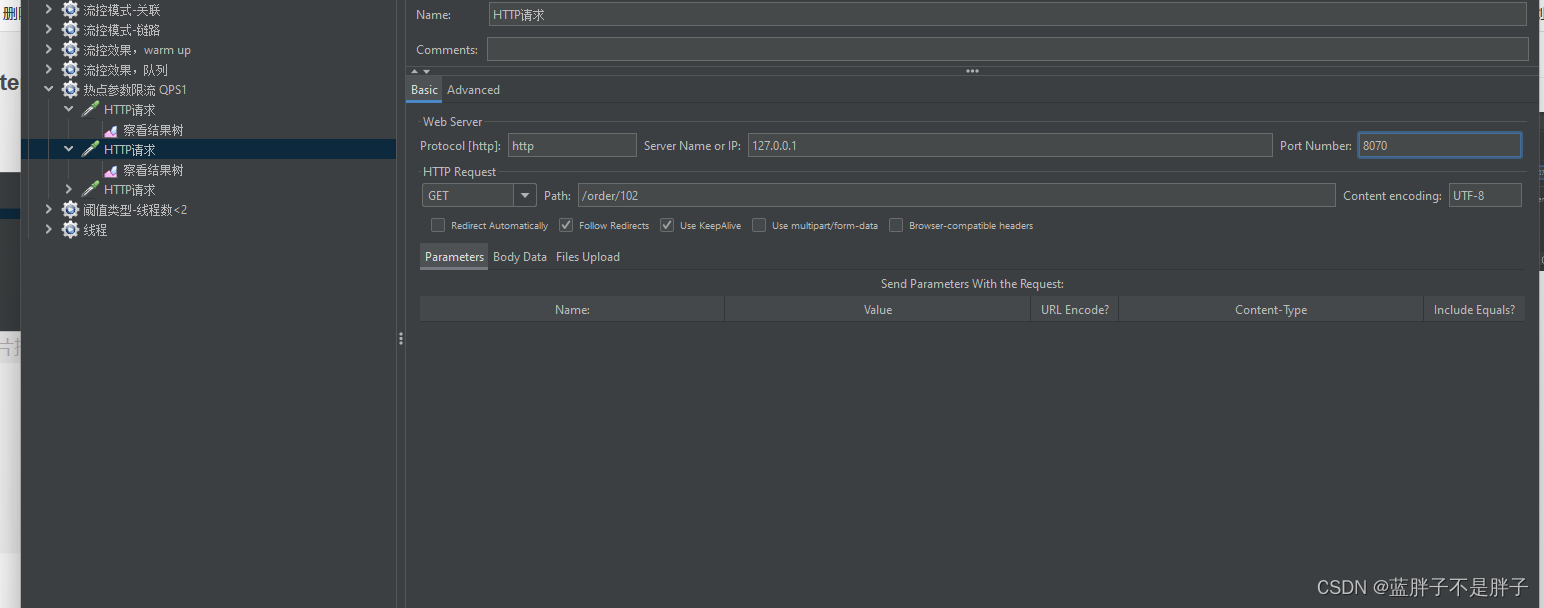Switch to the Body Data tab
This screenshot has width=1544, height=608.
tap(520, 257)
